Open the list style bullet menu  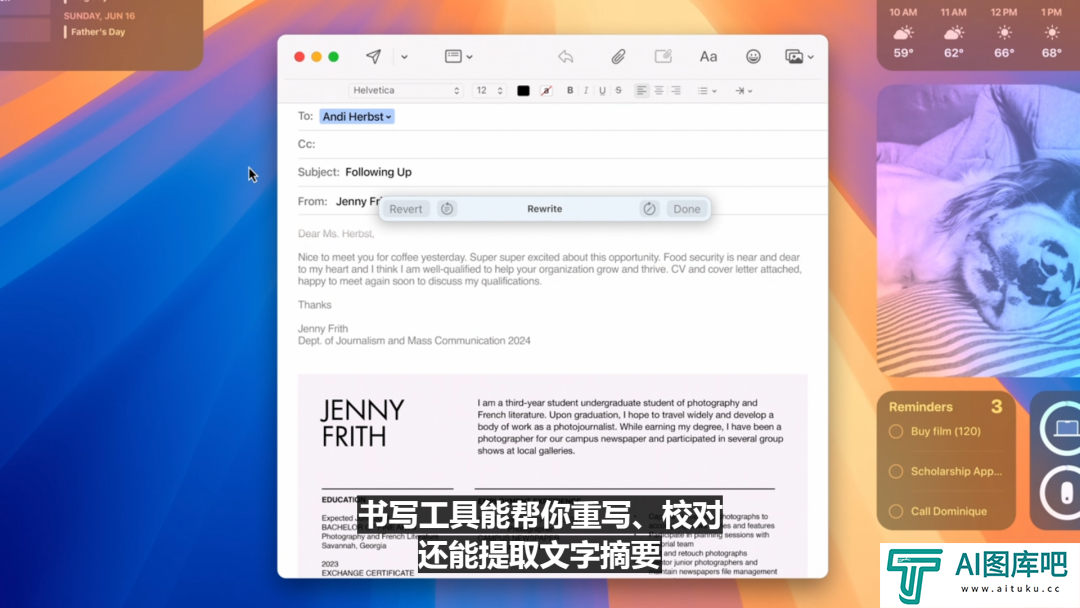707,91
